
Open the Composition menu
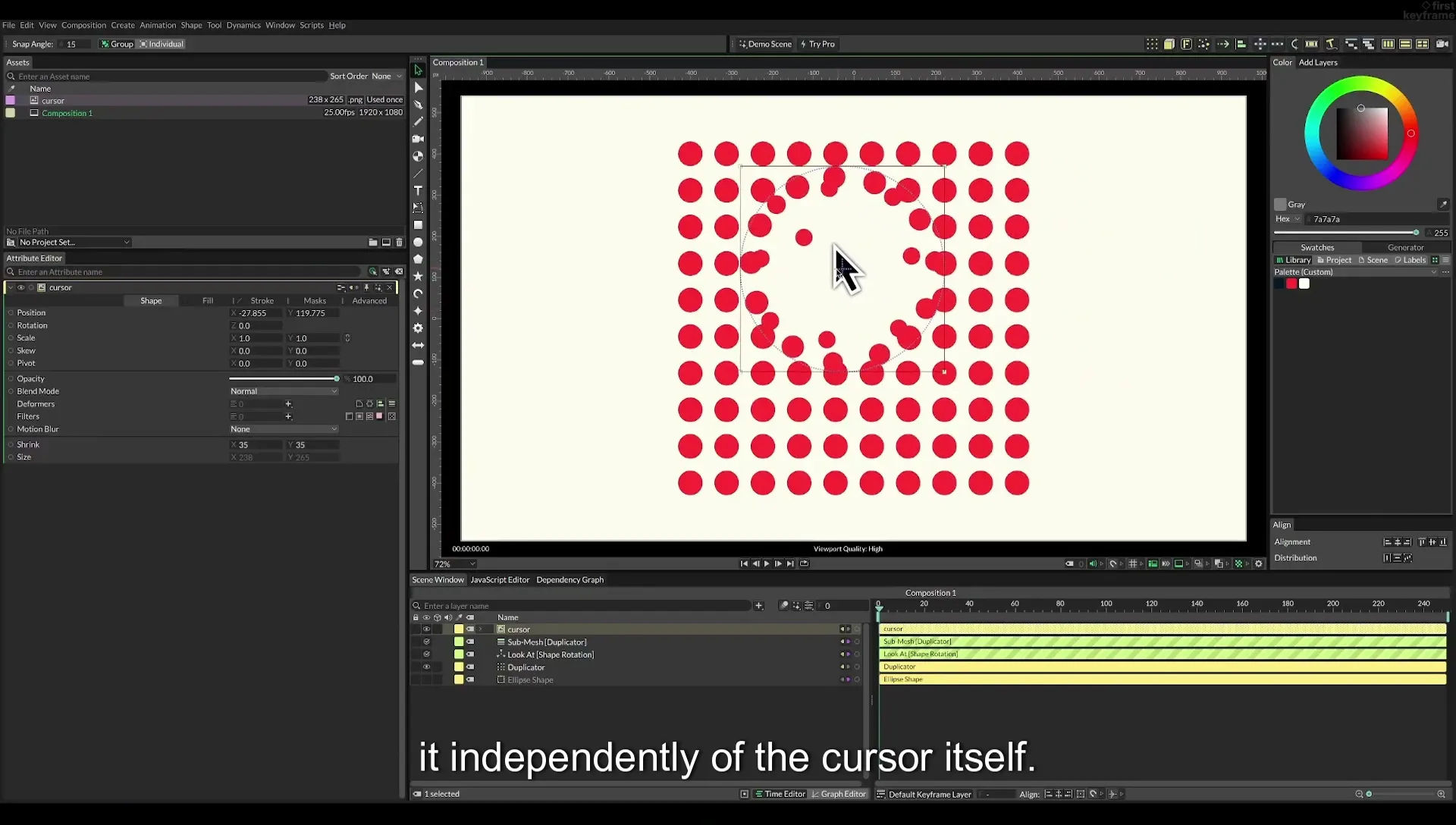pyautogui.click(x=83, y=25)
